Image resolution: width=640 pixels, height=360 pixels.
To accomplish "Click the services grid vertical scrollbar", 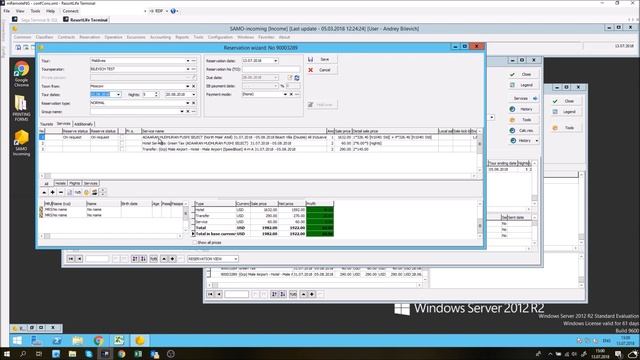I will [x=480, y=152].
